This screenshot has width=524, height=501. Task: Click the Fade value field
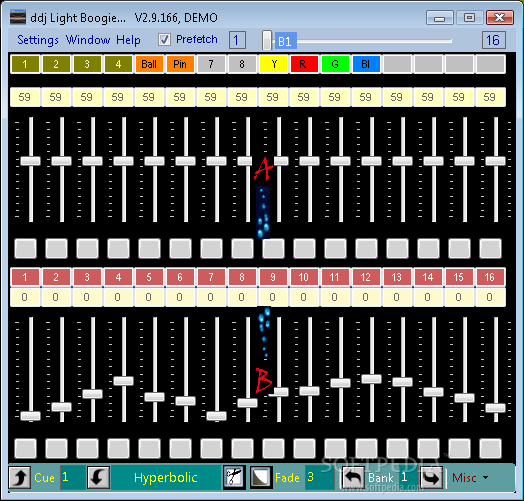[319, 478]
